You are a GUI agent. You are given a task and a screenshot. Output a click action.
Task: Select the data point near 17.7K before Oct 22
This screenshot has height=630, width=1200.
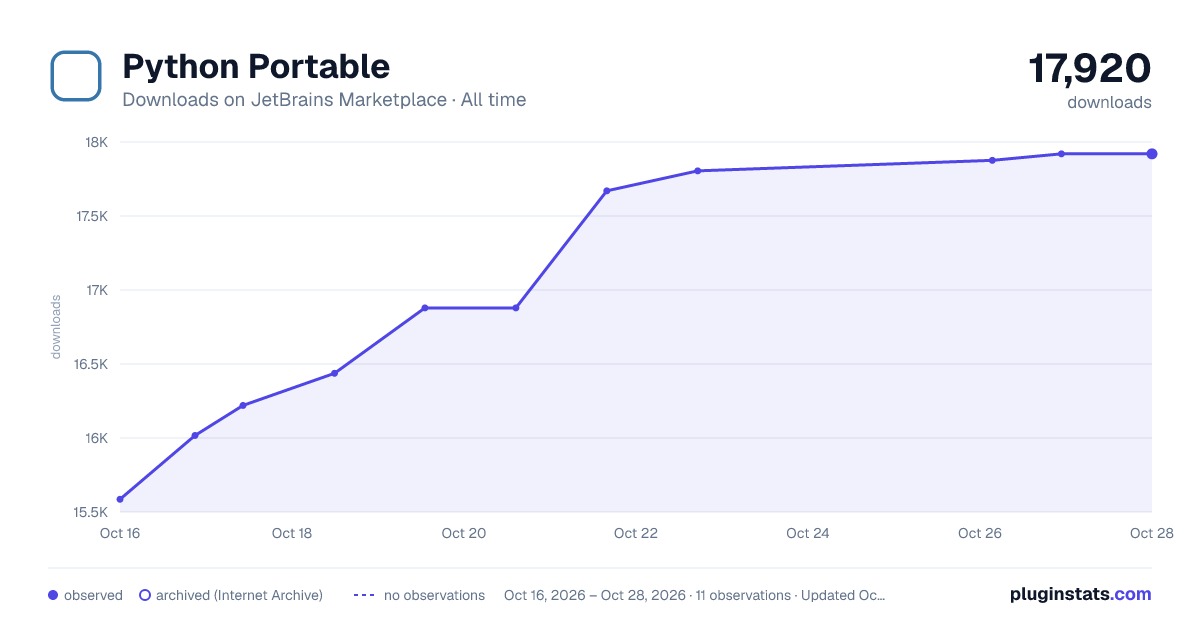[x=607, y=190]
